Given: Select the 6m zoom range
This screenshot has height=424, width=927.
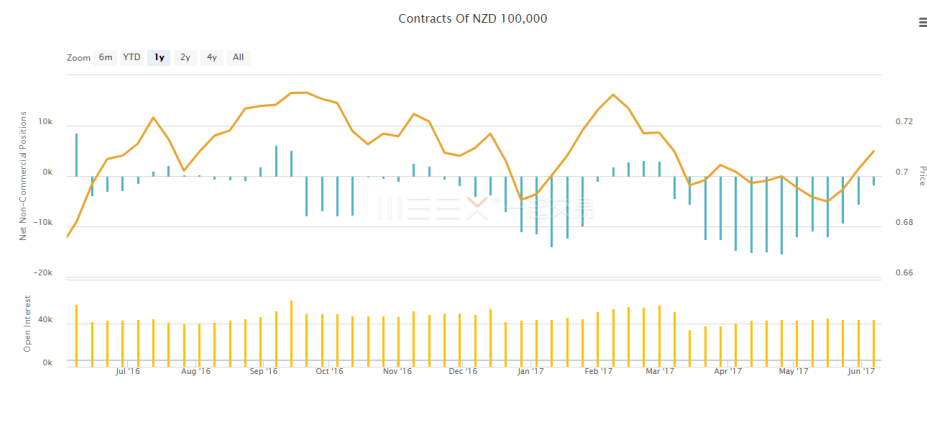Looking at the screenshot, I should 105,57.
